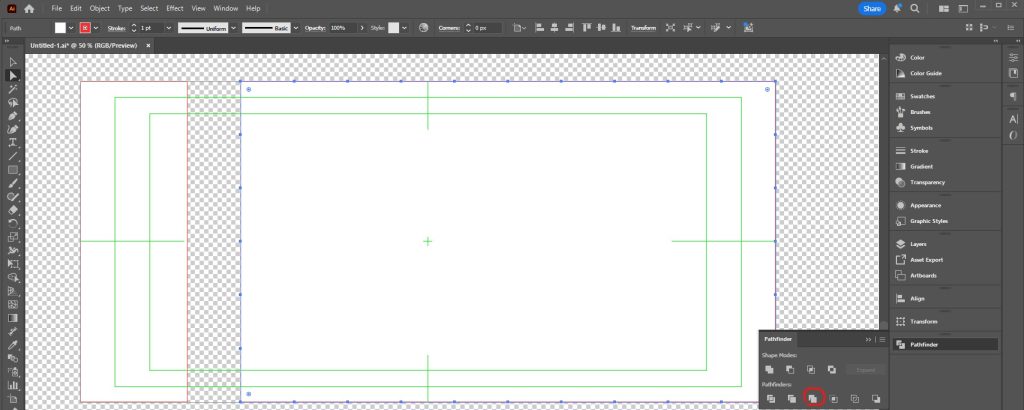
Task: Click the red stroke color swatch
Action: [x=85, y=27]
